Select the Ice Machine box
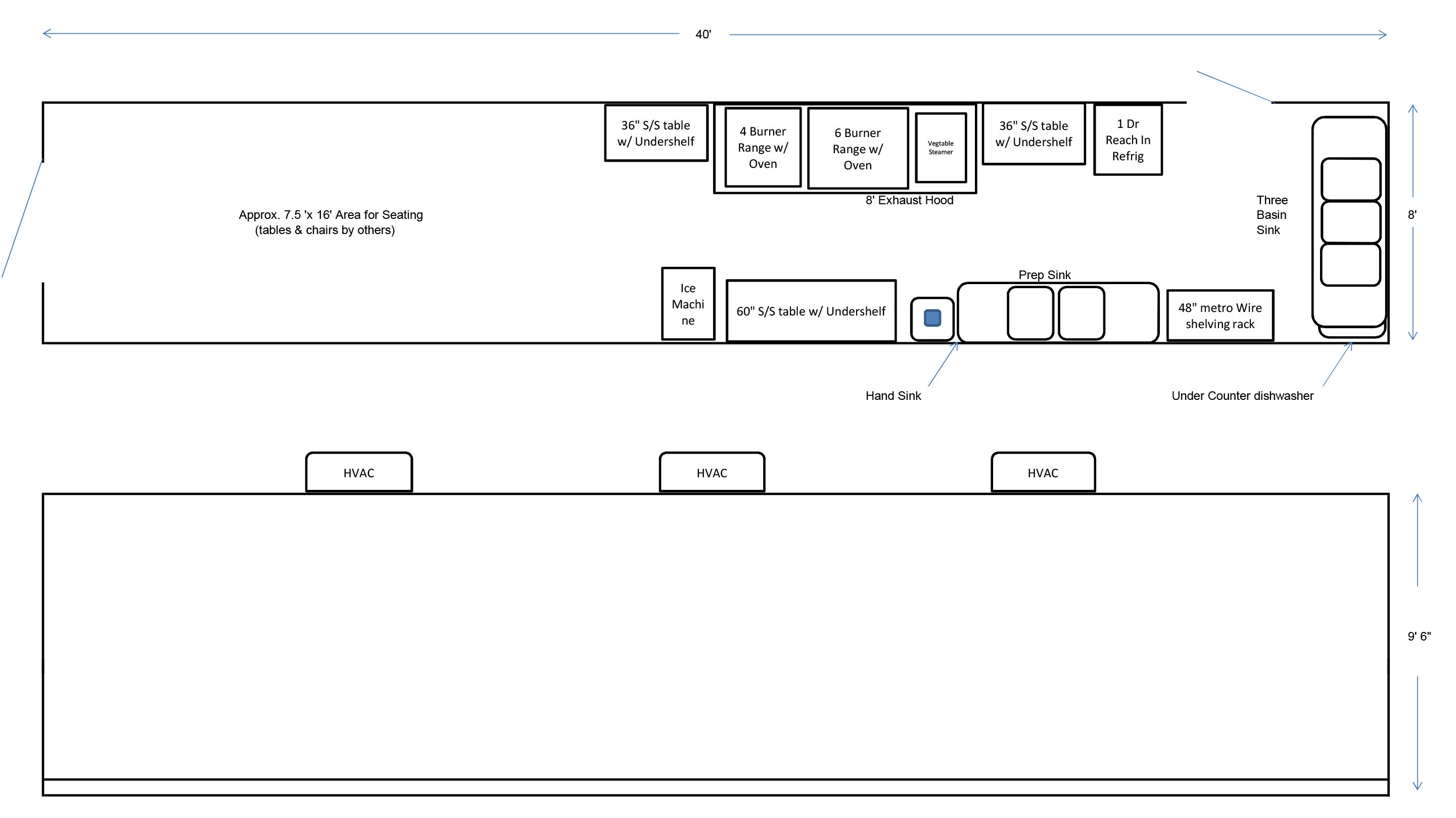Viewport: 1456px width, 818px height. [x=688, y=304]
